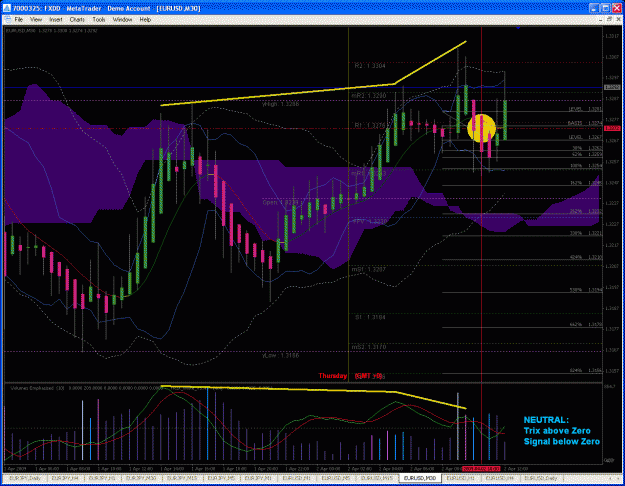Restore the inner chart window via menu-bar button
This screenshot has height=486, width=625.
click(609, 19)
